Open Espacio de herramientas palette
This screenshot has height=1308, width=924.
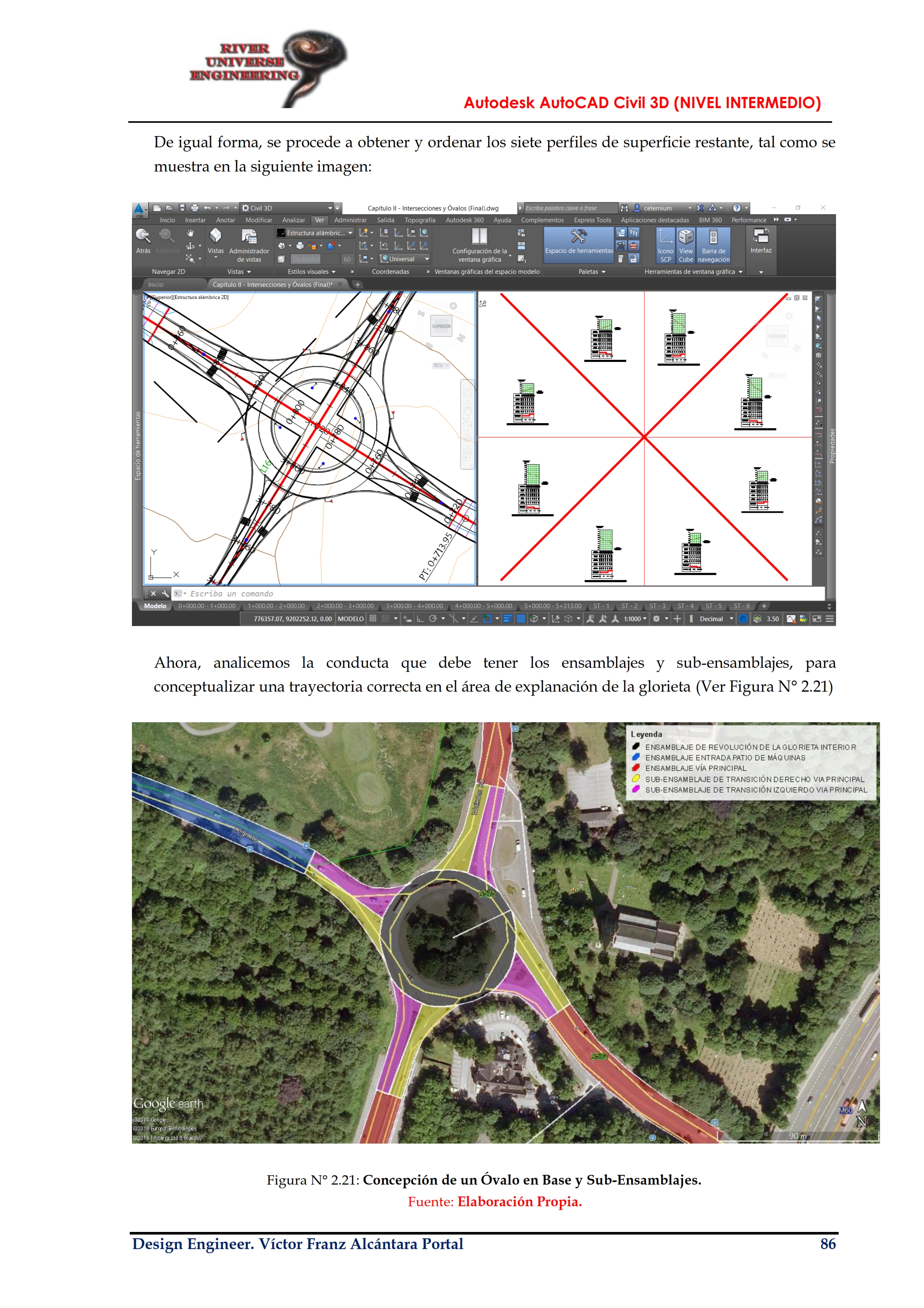point(578,242)
